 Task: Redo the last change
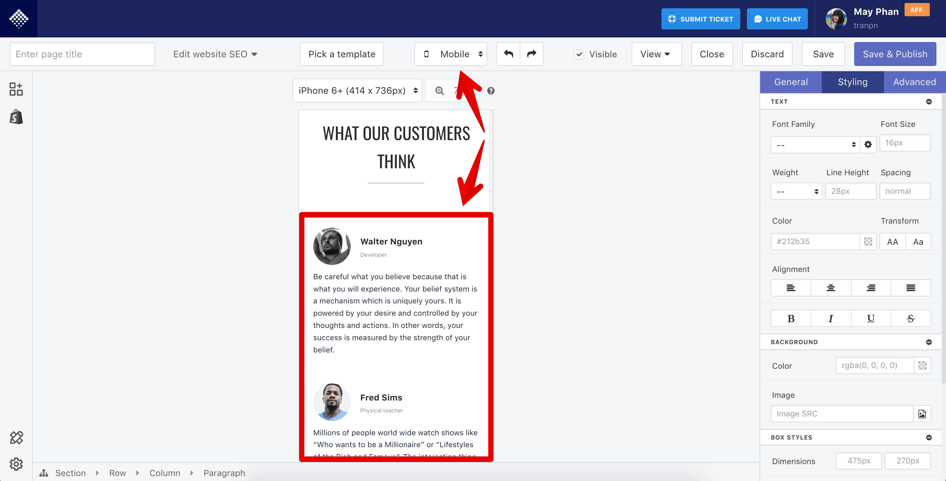(532, 54)
